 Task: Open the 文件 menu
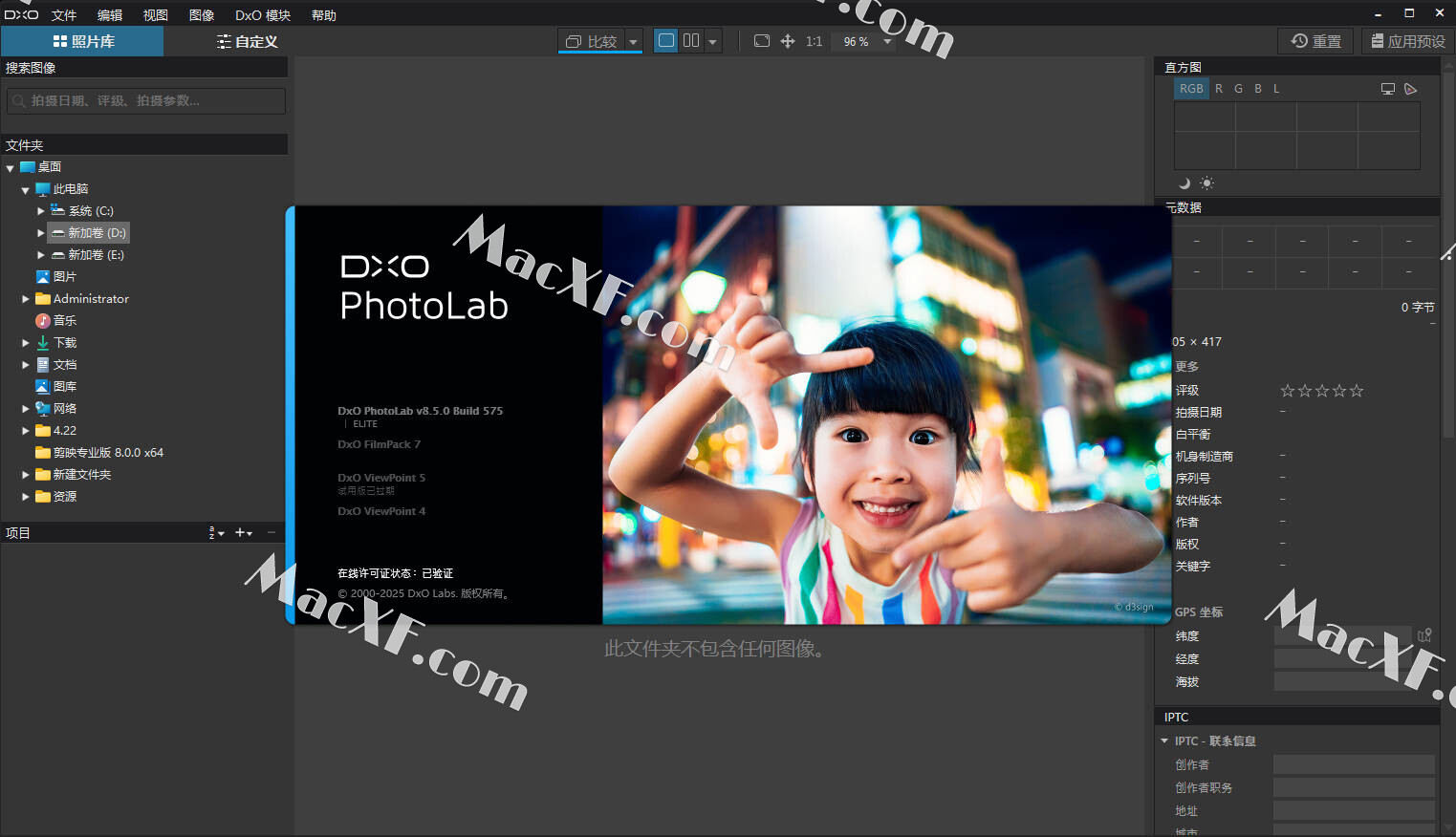(64, 15)
